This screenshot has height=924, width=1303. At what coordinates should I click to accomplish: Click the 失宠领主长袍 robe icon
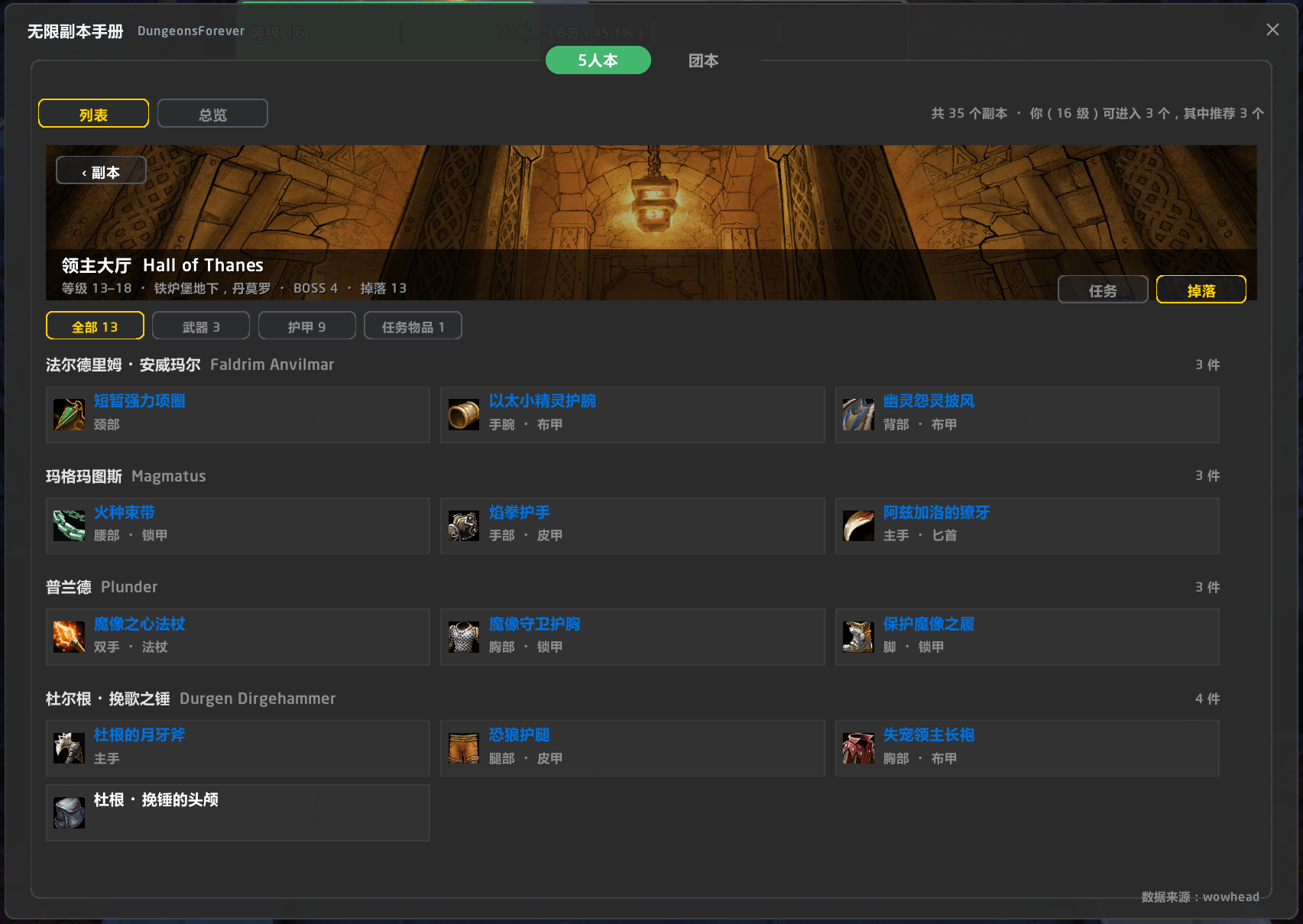[x=858, y=749]
